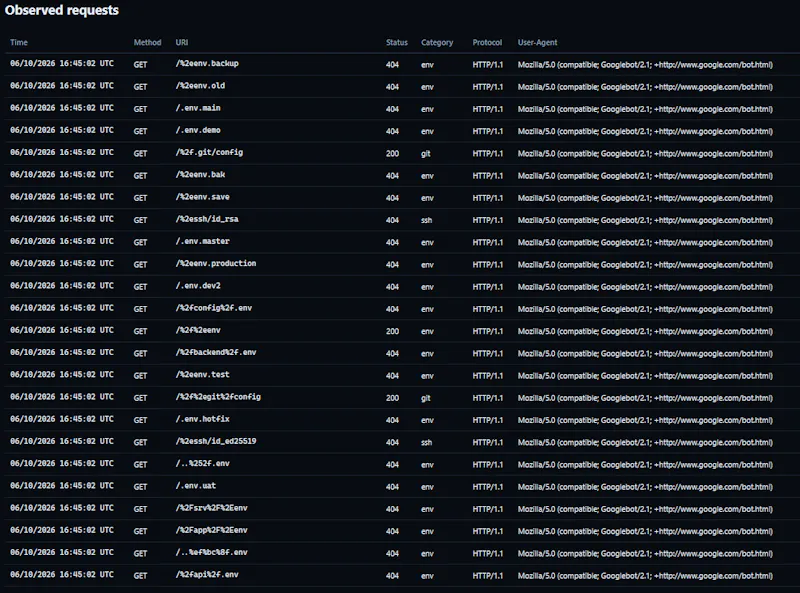Select the URI /%2f%2eenv

[198, 330]
